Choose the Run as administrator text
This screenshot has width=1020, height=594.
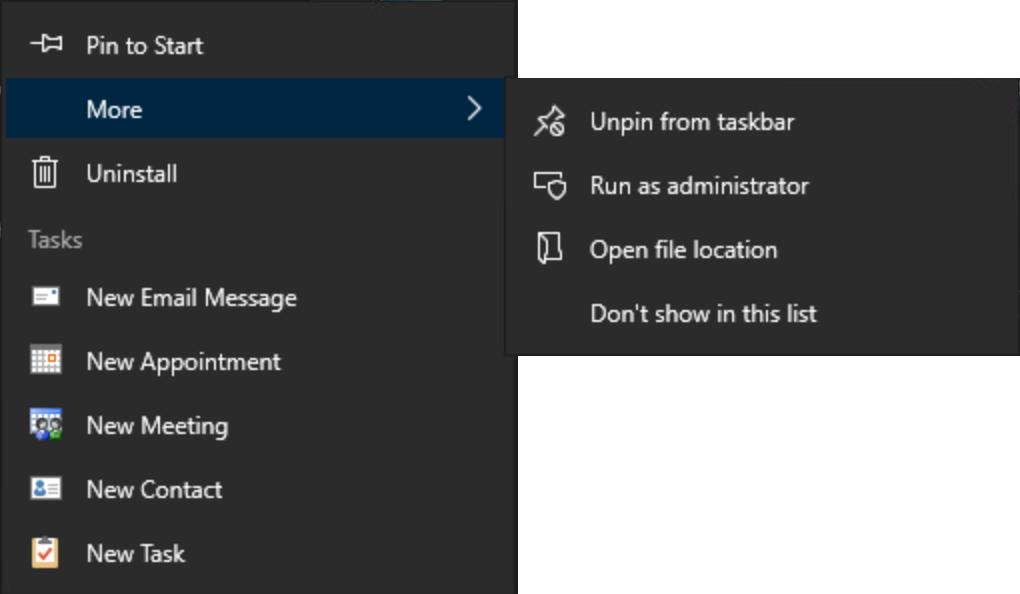point(699,186)
